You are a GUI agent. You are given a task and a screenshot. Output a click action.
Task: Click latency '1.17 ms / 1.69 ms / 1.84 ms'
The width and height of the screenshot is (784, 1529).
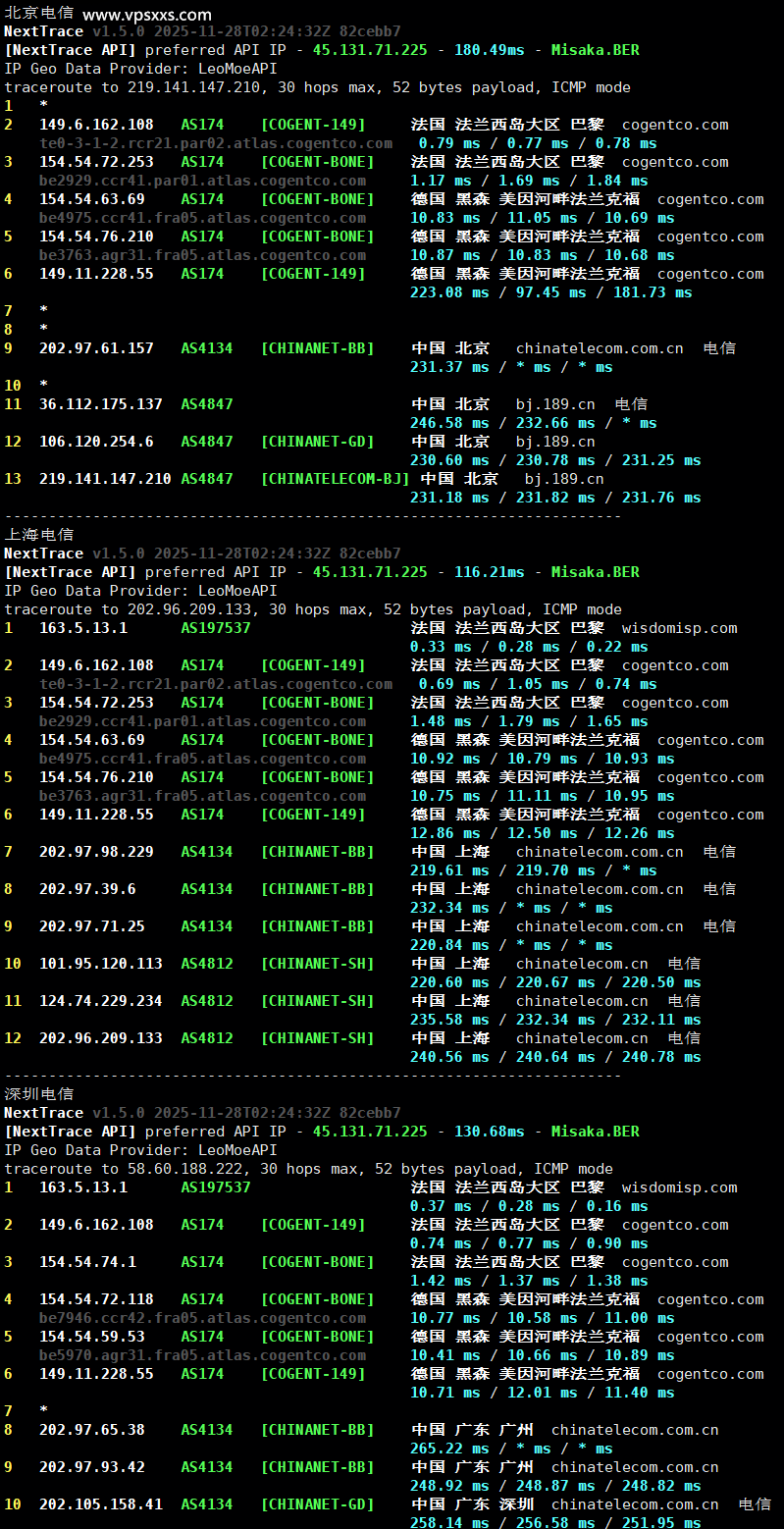click(x=529, y=181)
